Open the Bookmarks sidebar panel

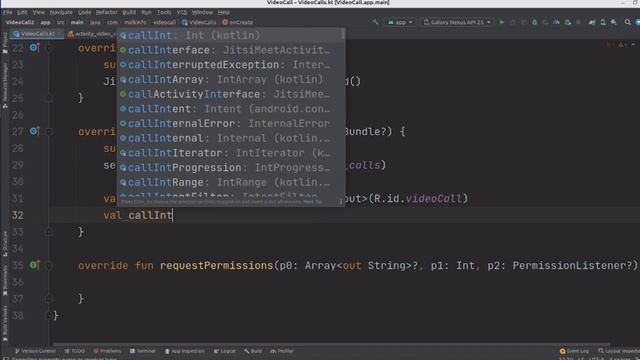click(x=4, y=280)
